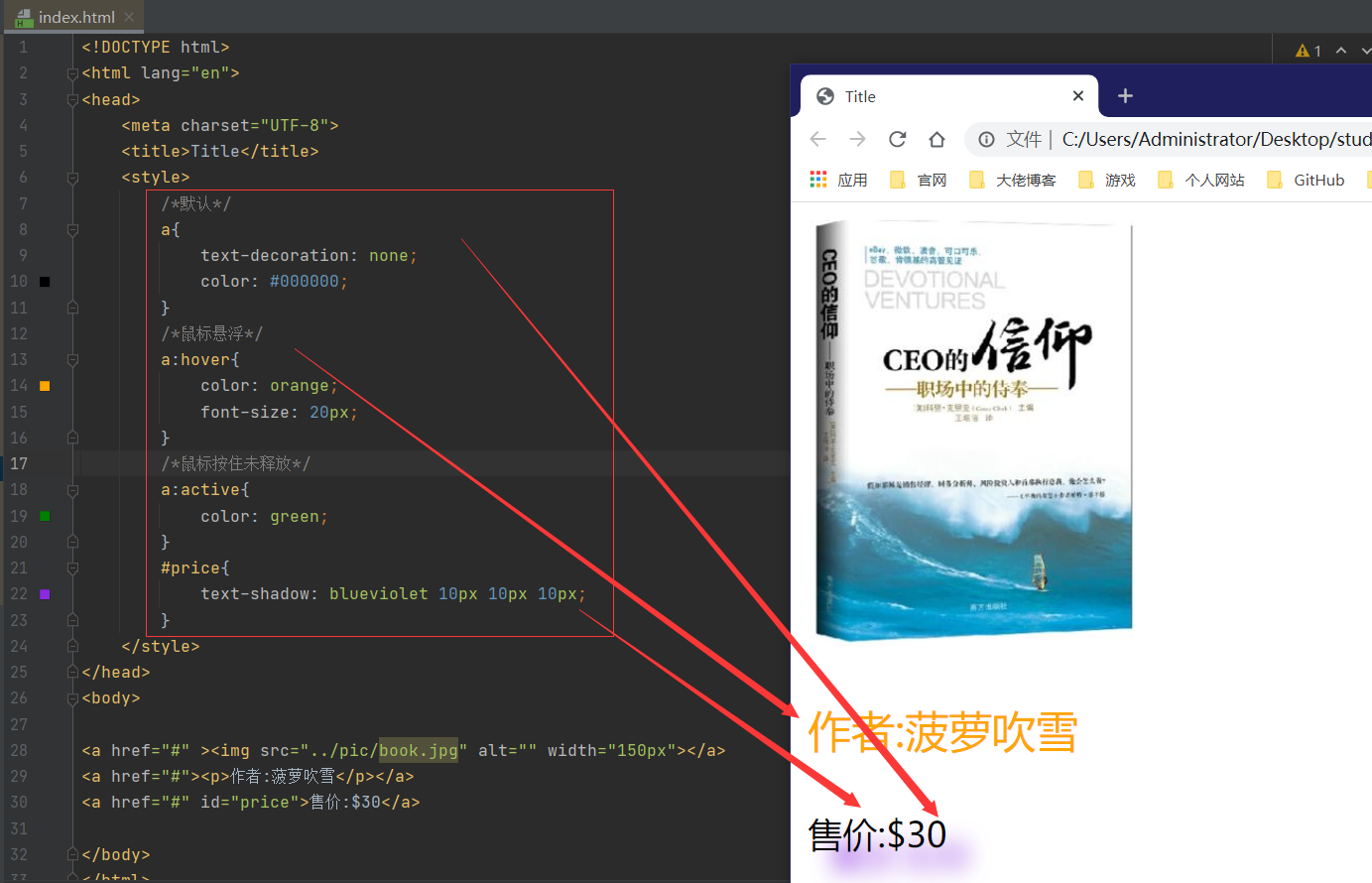
Task: Close the browser Title tab
Action: click(1078, 96)
